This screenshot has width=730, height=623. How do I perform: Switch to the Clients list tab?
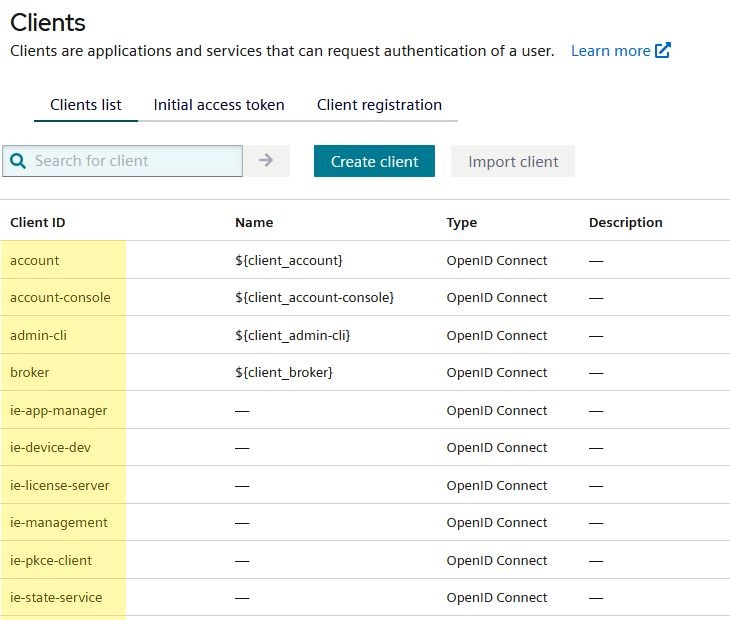click(x=86, y=105)
